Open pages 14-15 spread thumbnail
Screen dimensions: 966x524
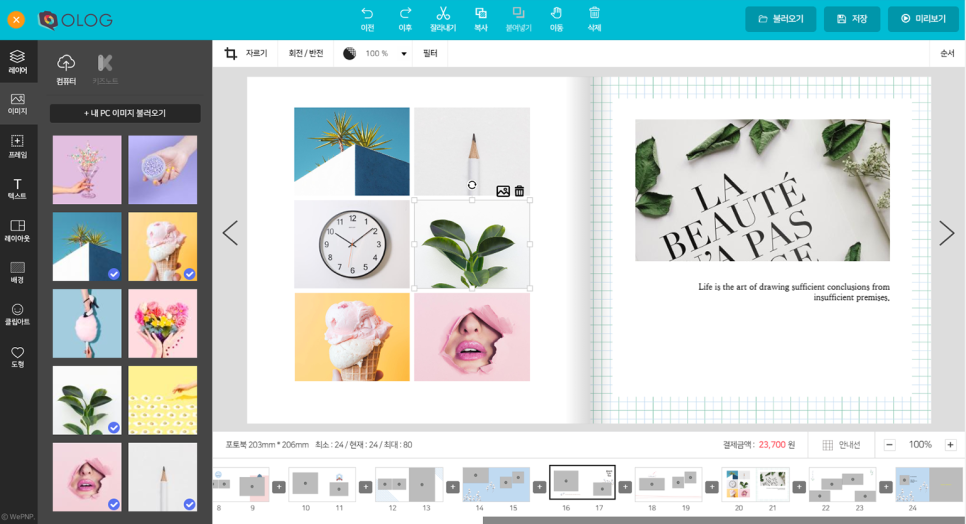click(496, 485)
